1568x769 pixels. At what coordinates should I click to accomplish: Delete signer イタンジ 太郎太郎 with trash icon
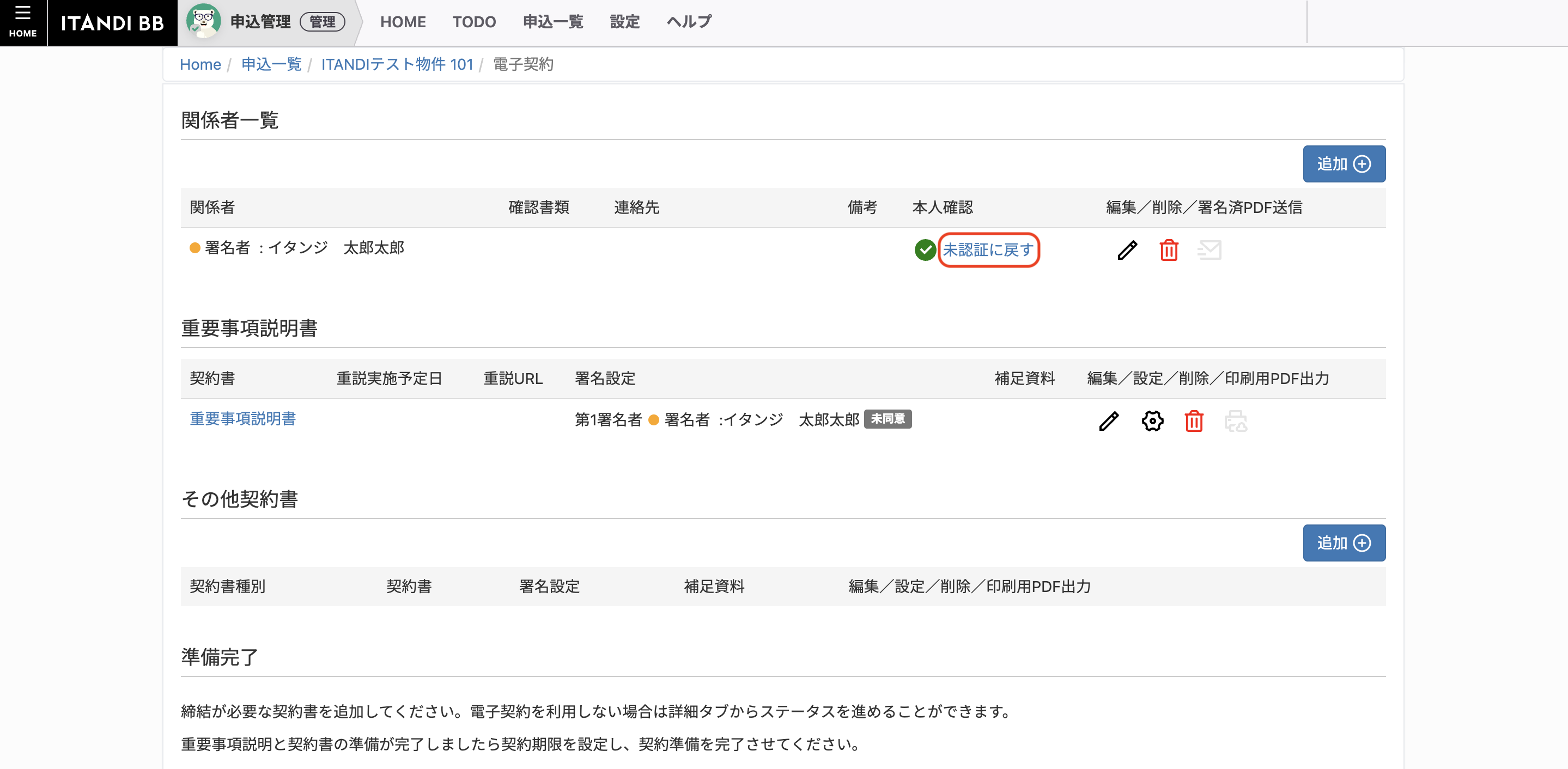pos(1169,250)
